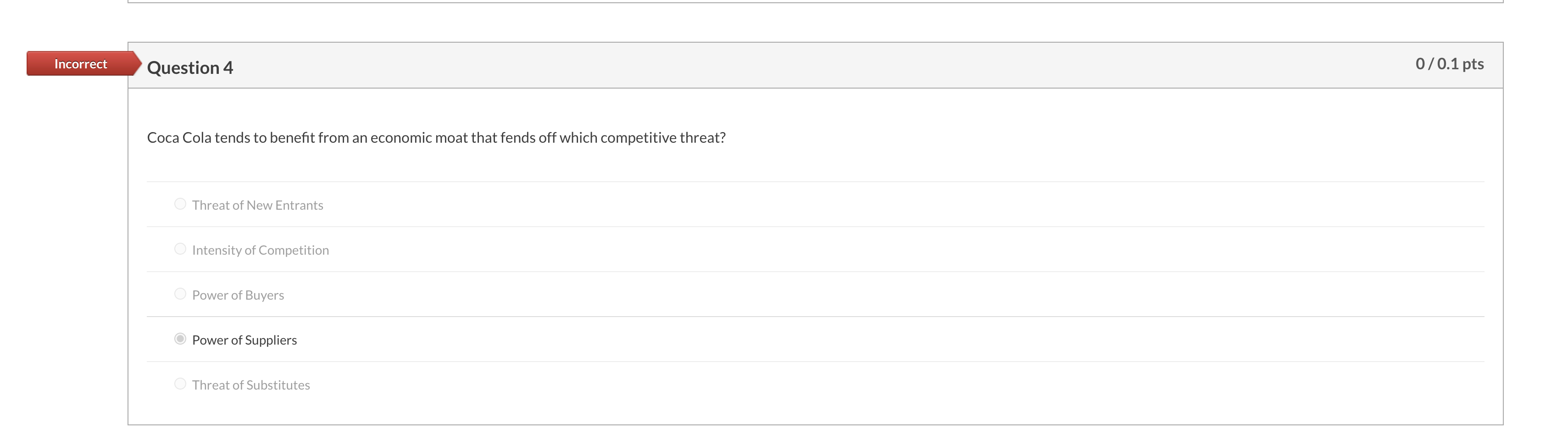Click the Coca Cola question text

pyautogui.click(x=437, y=138)
